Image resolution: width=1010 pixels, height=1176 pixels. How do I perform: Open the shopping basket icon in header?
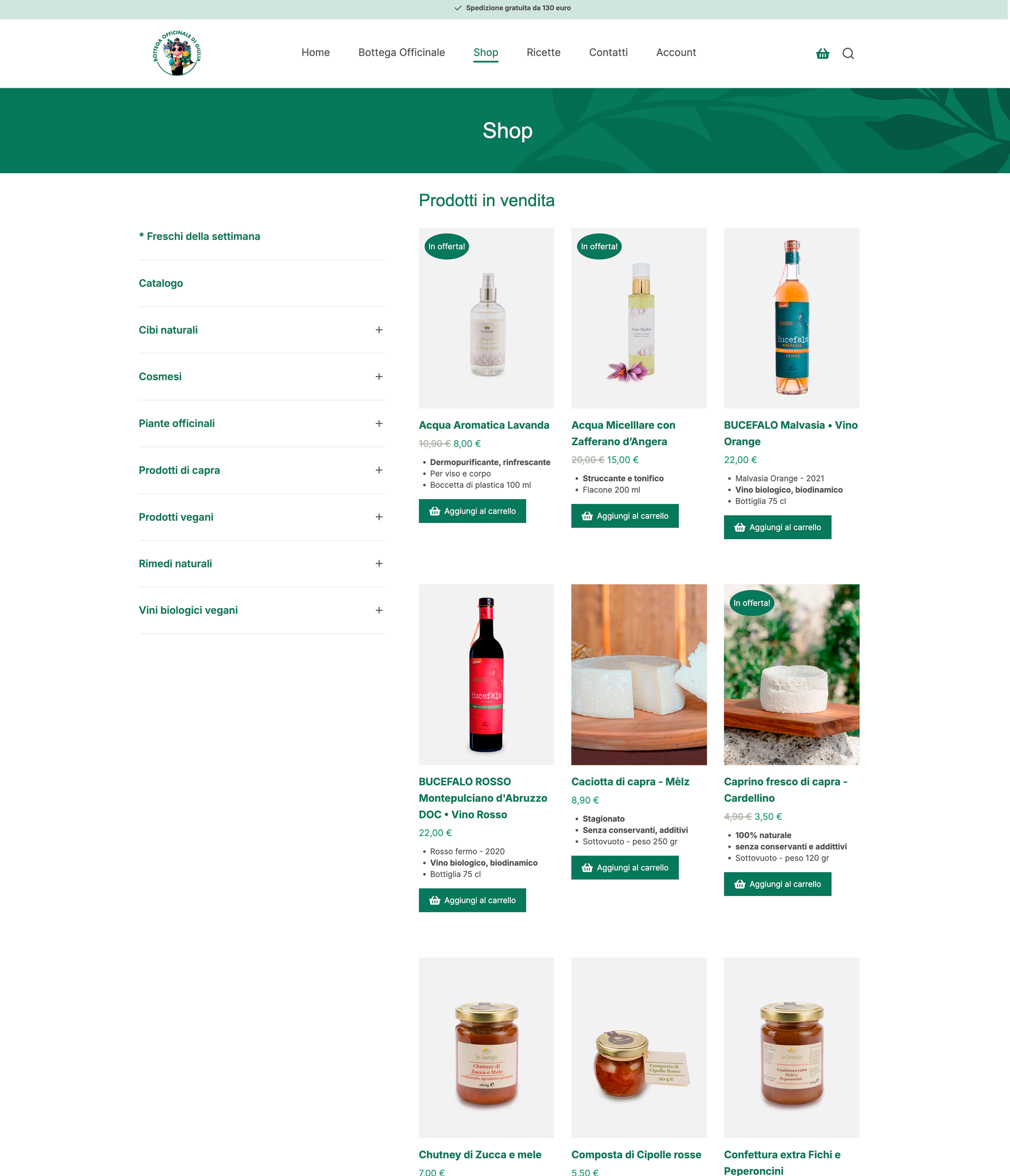tap(822, 53)
